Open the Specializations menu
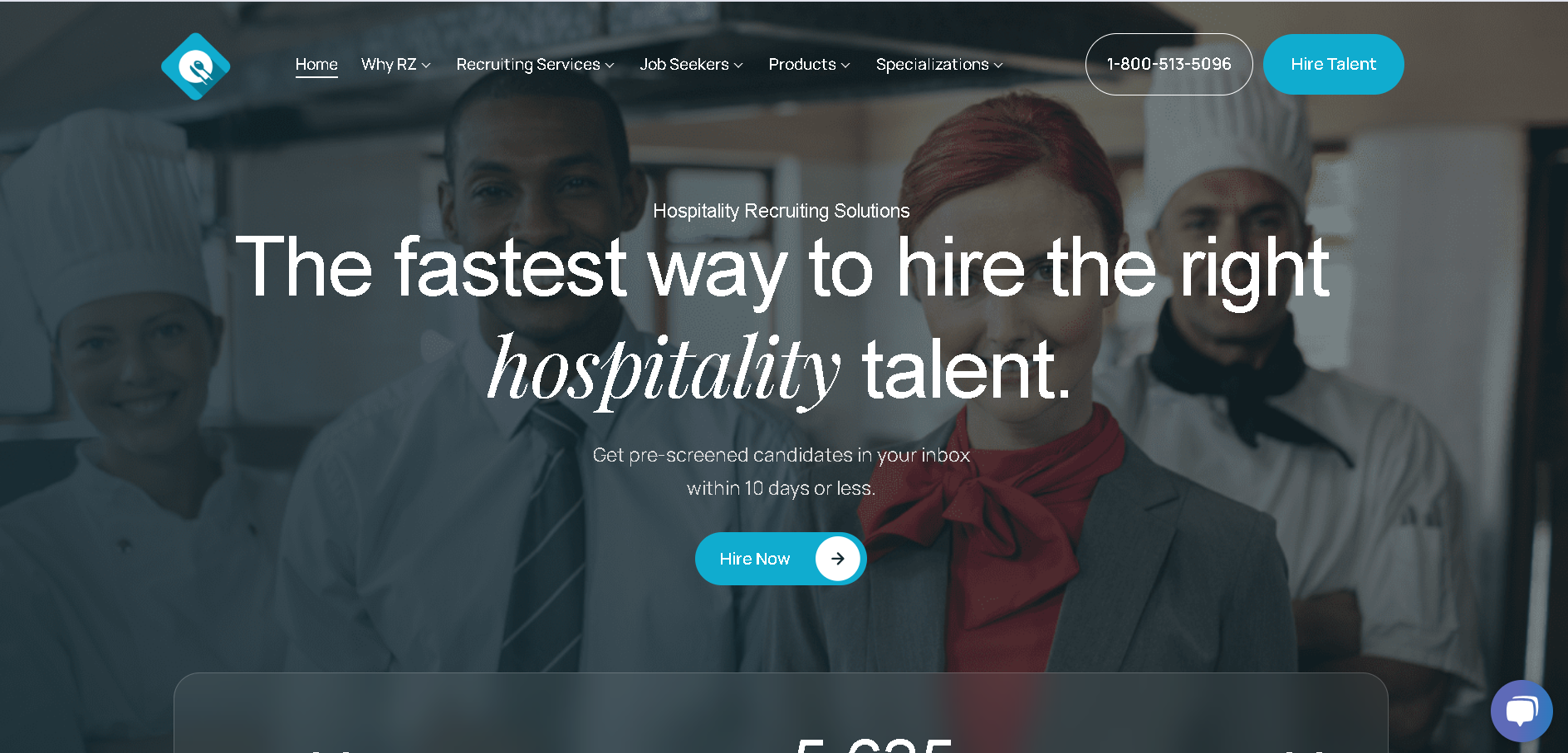Image resolution: width=1568 pixels, height=753 pixels. point(933,65)
